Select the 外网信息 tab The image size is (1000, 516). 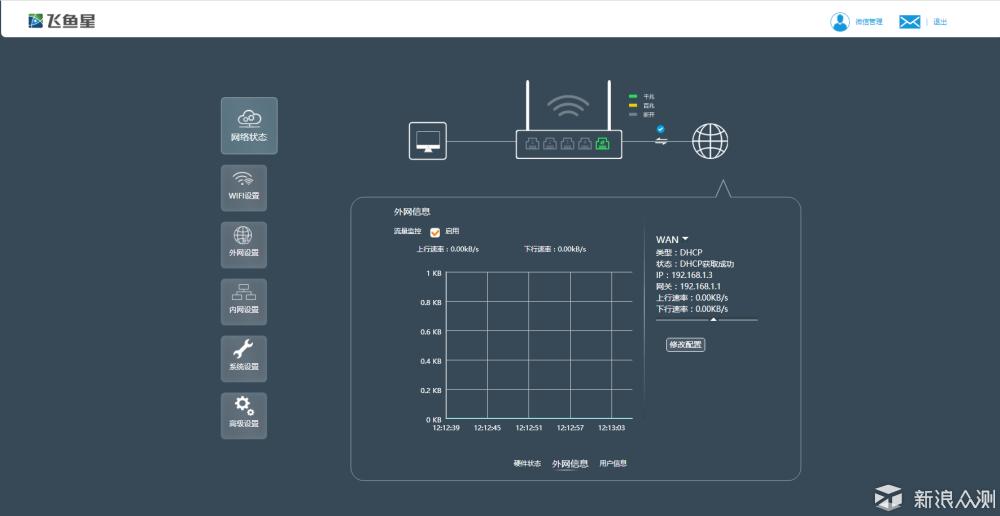coord(570,464)
